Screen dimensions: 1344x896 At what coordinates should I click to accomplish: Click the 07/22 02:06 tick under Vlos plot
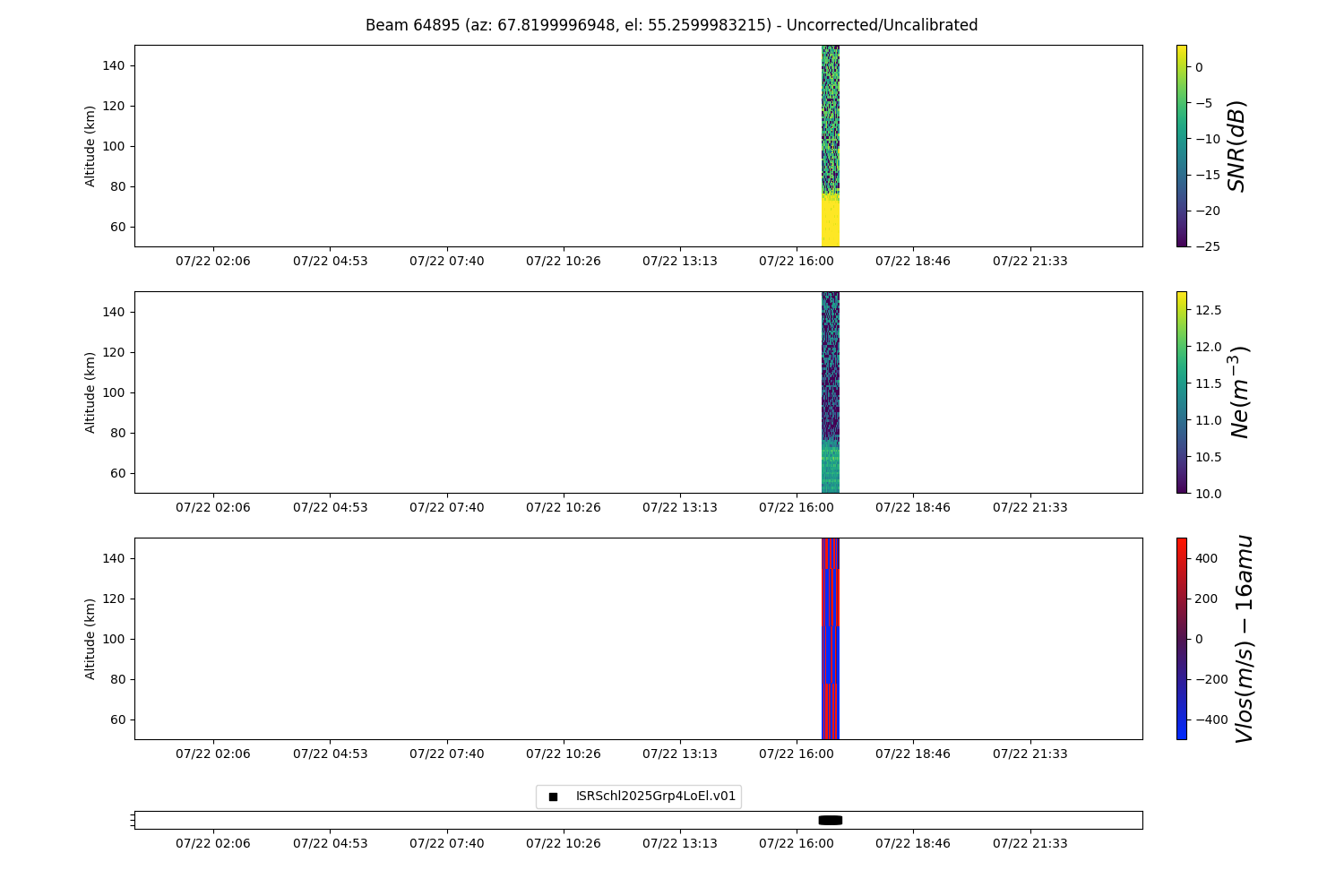coord(213,754)
